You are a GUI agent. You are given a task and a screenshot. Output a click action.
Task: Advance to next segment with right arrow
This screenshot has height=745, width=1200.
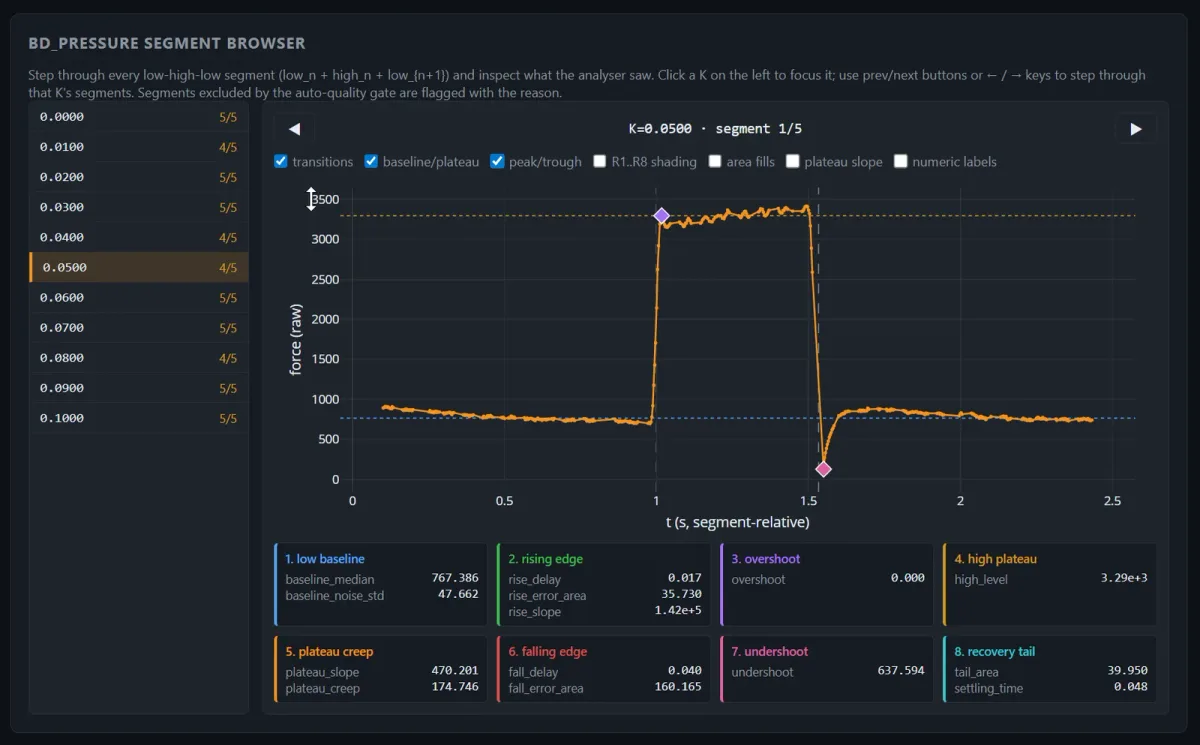click(1136, 128)
